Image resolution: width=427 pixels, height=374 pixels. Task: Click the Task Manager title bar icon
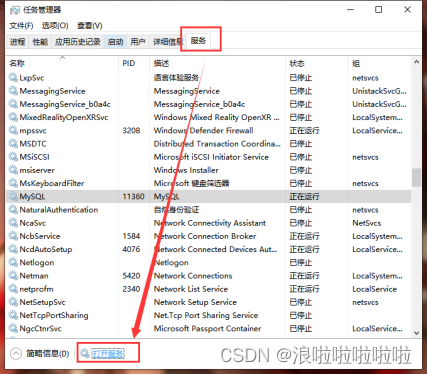[x=15, y=10]
